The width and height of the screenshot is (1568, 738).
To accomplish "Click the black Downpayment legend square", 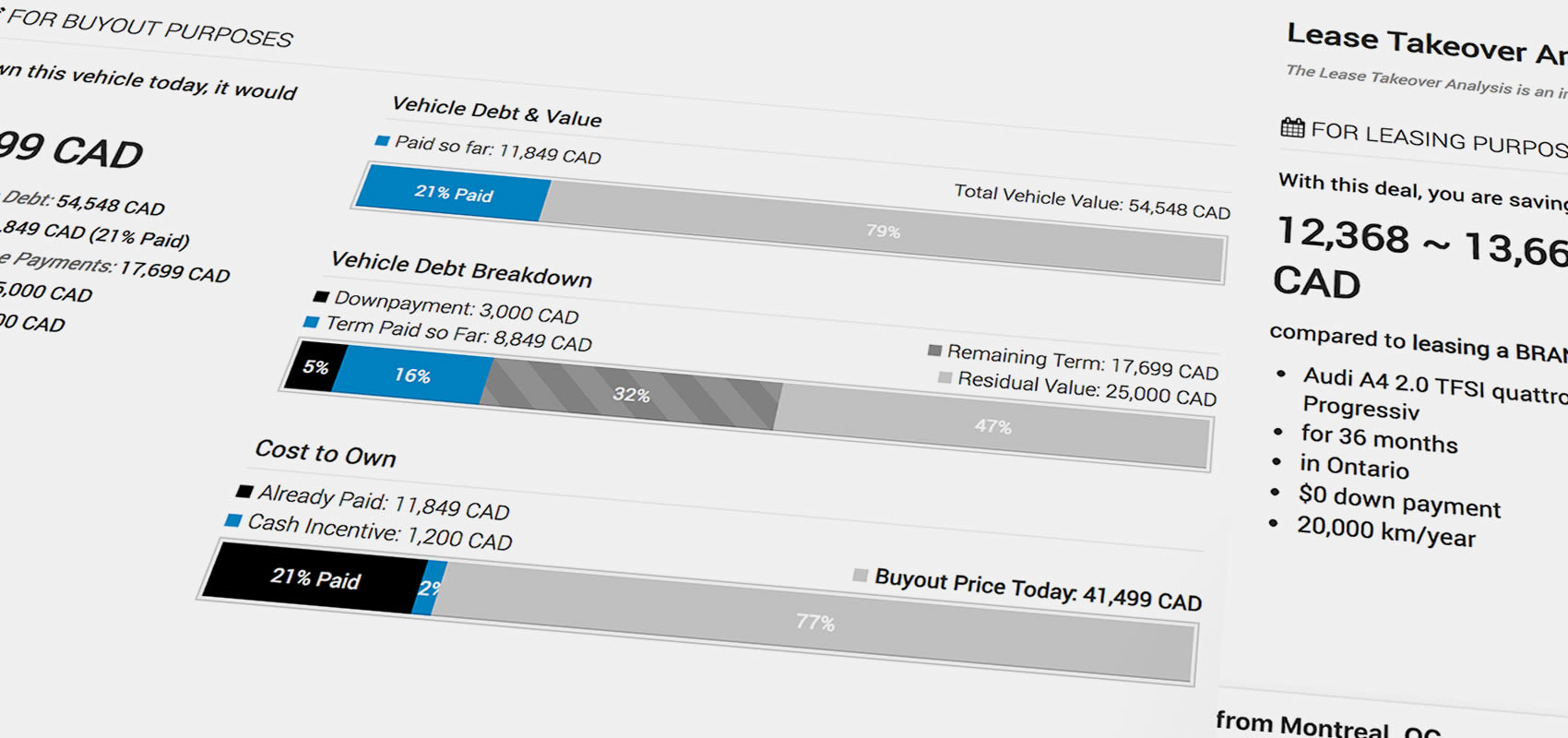I will [x=321, y=296].
